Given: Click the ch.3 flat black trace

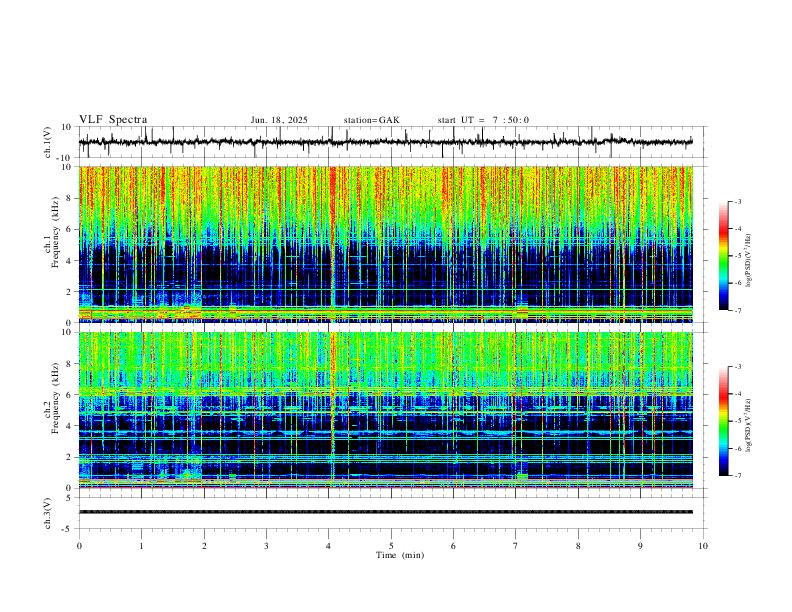Looking at the screenshot, I should coord(386,512).
